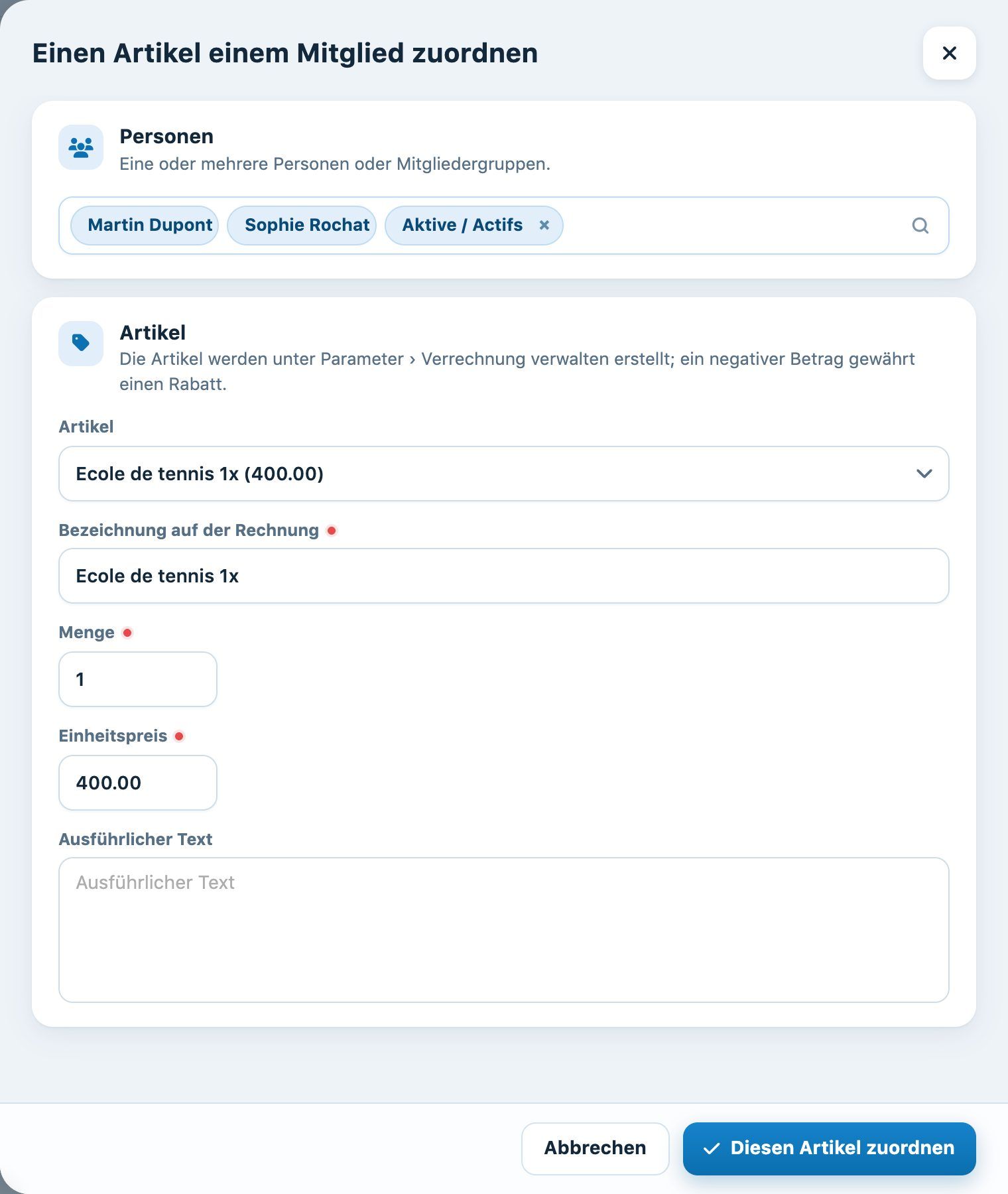
Task: Click the search magnifier in Personen field
Action: (x=920, y=226)
